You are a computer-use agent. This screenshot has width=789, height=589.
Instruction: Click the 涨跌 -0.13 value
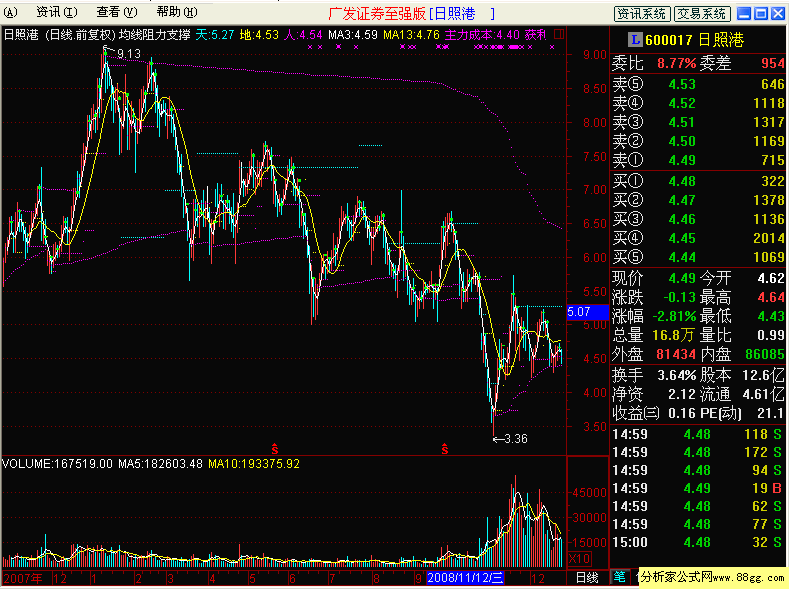[x=679, y=297]
